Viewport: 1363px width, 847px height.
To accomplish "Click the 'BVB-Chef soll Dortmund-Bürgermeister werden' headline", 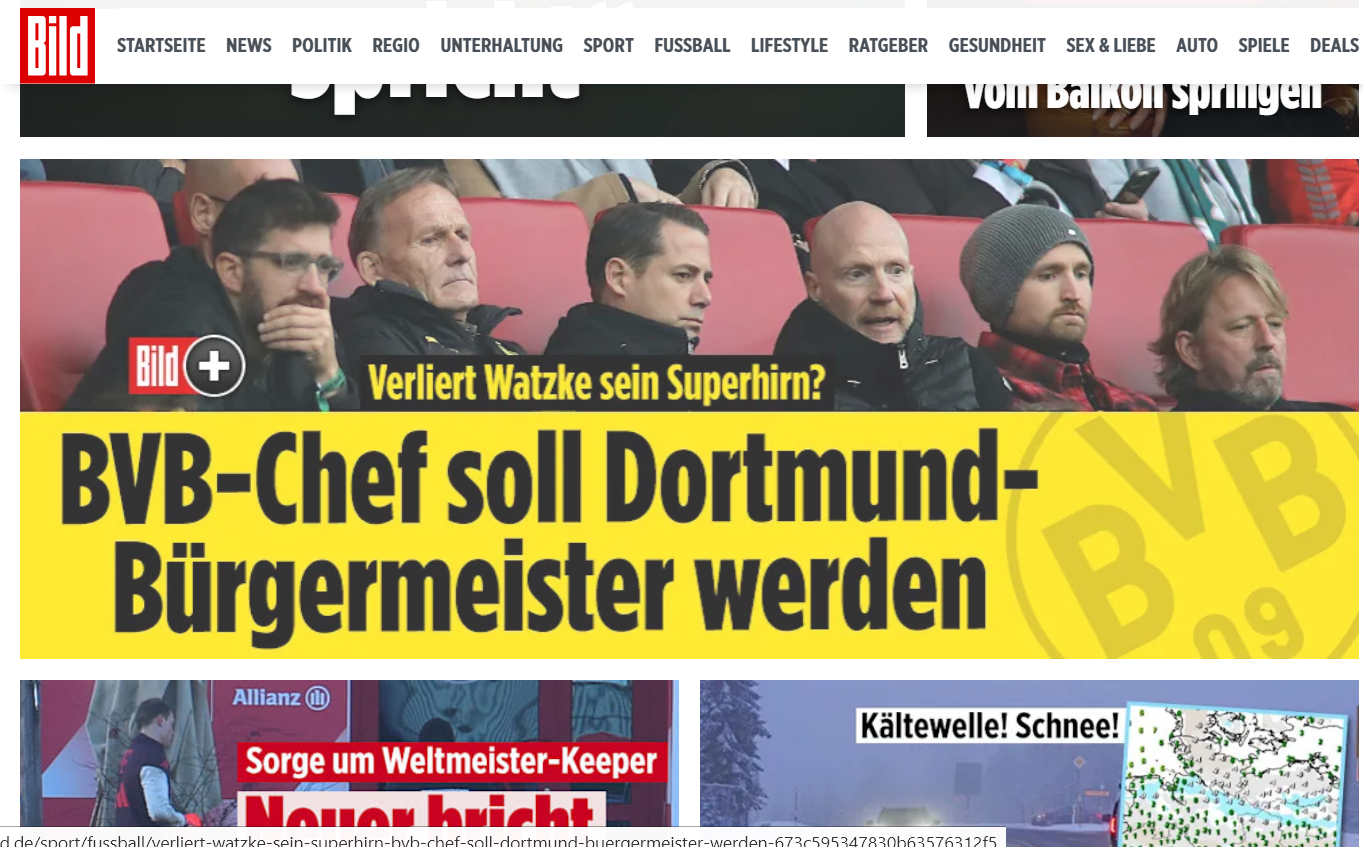I will click(x=548, y=537).
